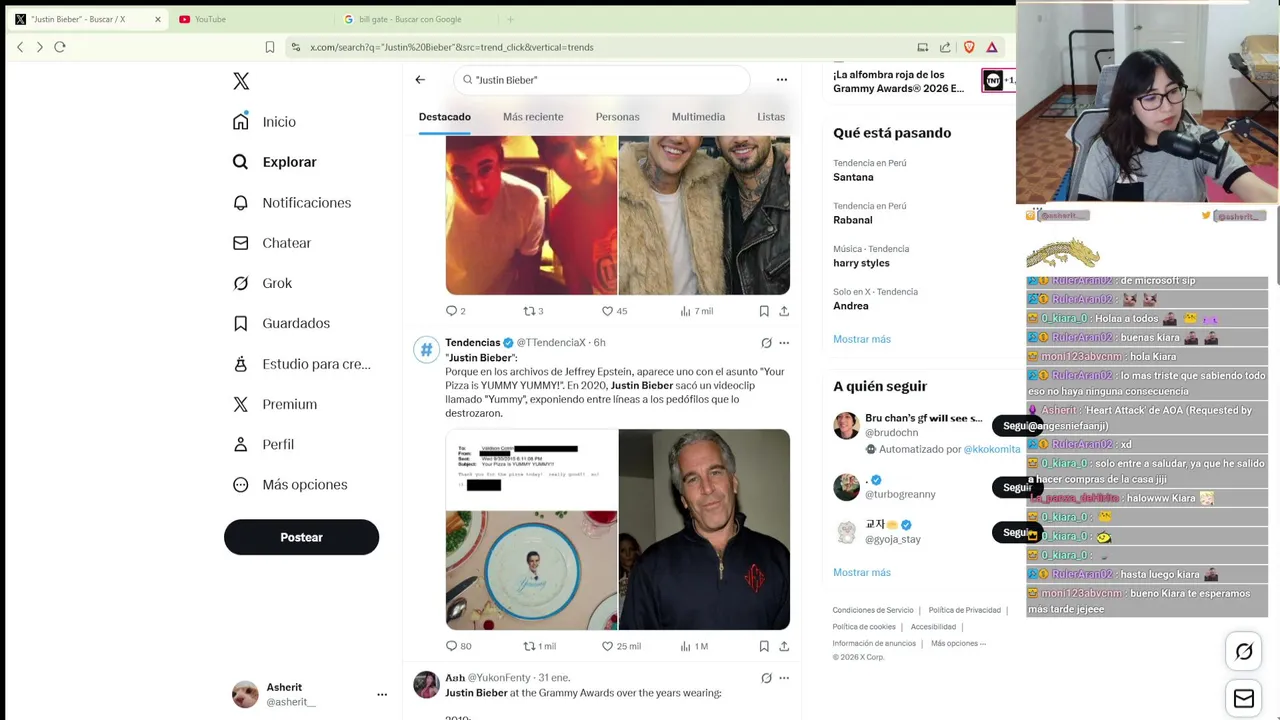The image size is (1280, 720).
Task: Like the post with 45 likes
Action: click(x=614, y=311)
